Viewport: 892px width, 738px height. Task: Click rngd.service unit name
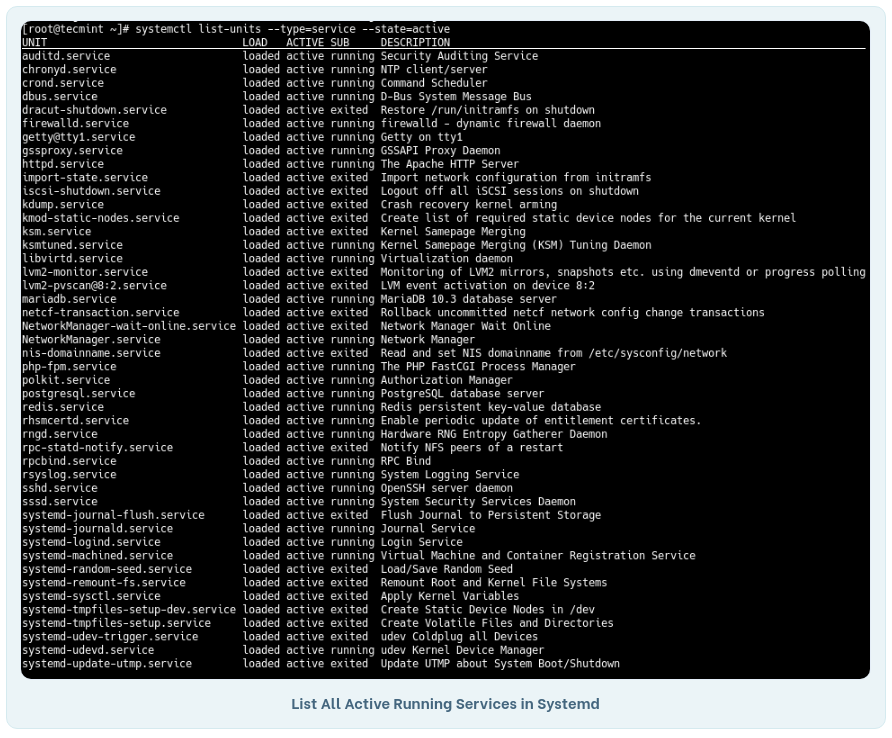(60, 435)
